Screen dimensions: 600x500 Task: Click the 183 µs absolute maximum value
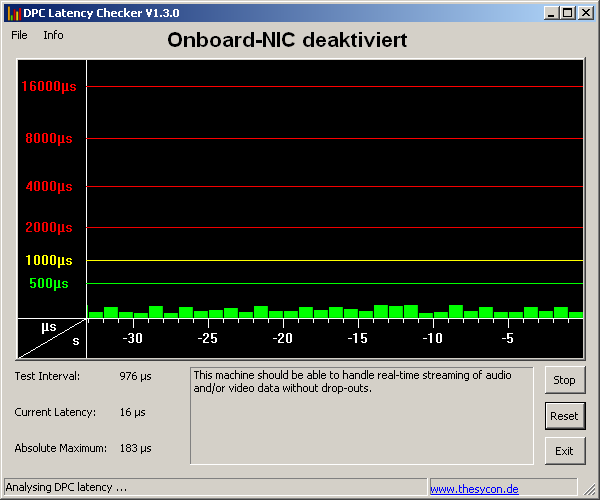pos(135,448)
